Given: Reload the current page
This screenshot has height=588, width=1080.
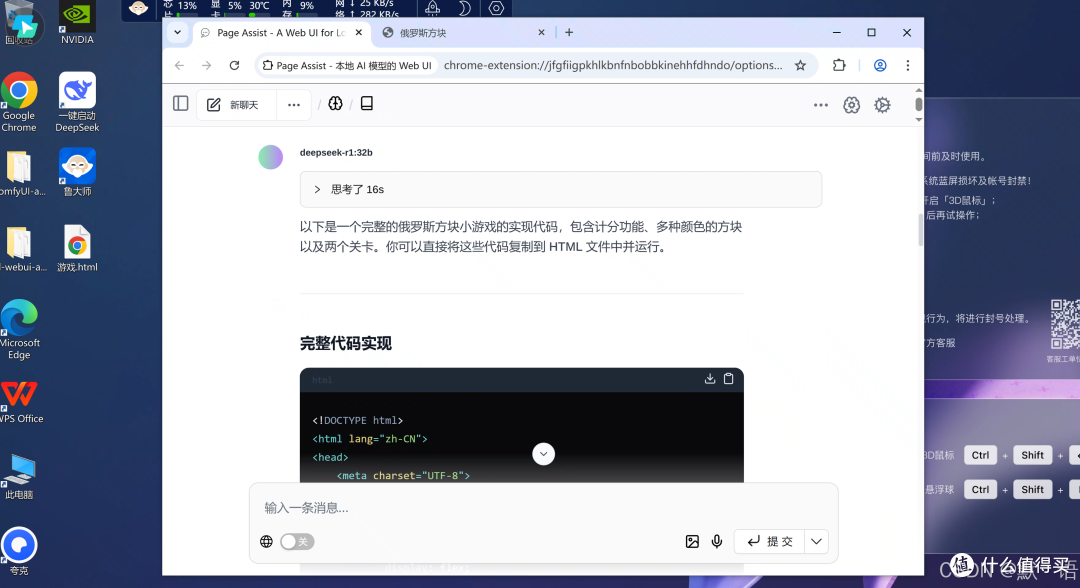Looking at the screenshot, I should pyautogui.click(x=234, y=65).
